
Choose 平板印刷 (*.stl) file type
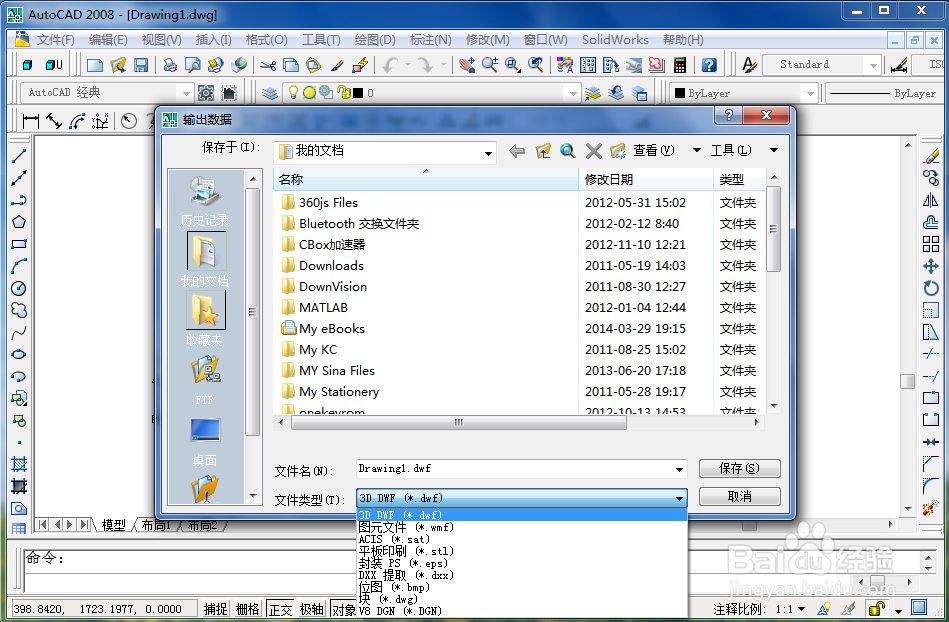(x=522, y=551)
